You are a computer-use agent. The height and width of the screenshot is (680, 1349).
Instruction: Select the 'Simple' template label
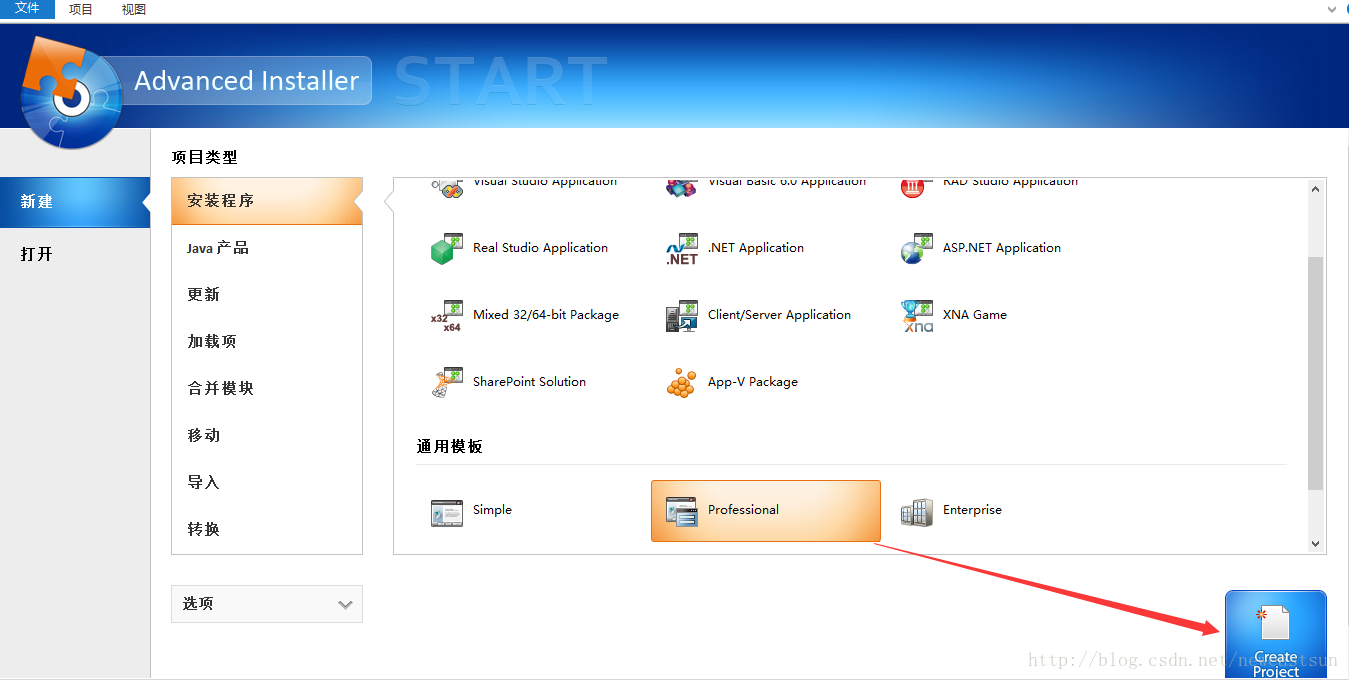(492, 510)
